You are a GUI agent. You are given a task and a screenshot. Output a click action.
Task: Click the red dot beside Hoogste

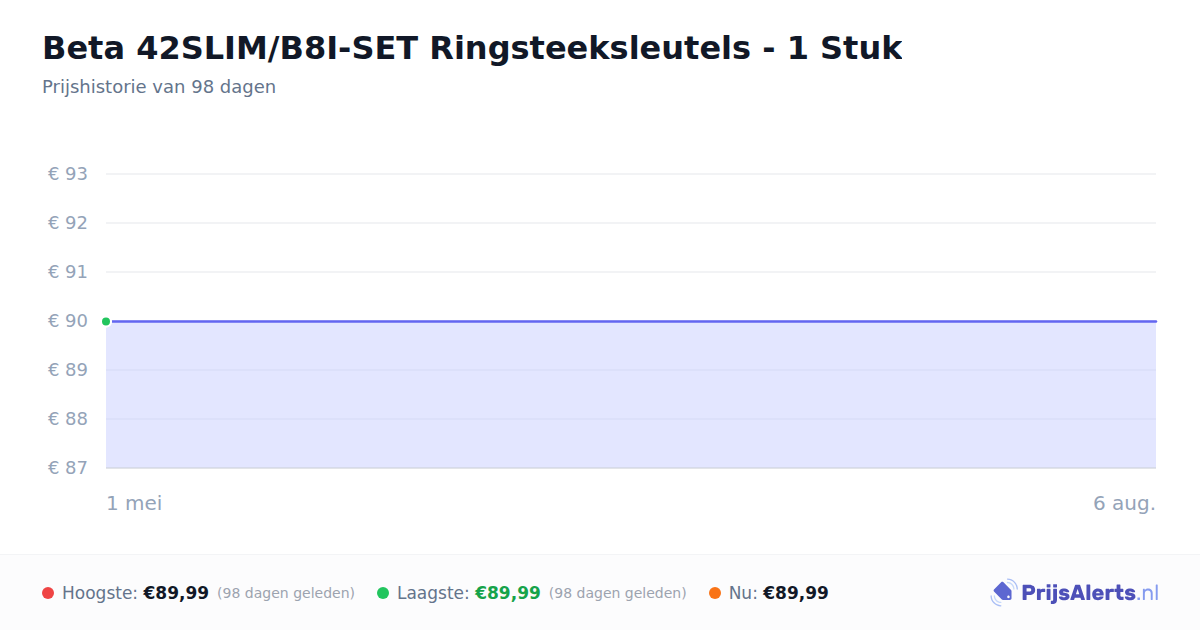pyautogui.click(x=48, y=593)
